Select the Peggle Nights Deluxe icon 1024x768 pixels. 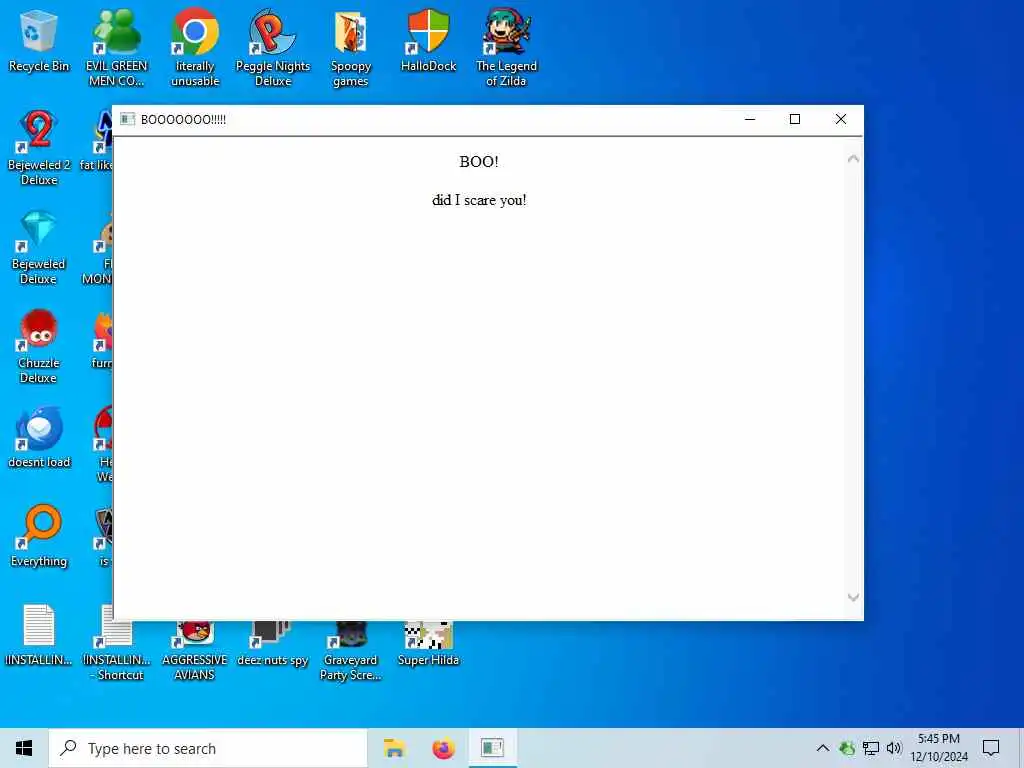point(273,47)
